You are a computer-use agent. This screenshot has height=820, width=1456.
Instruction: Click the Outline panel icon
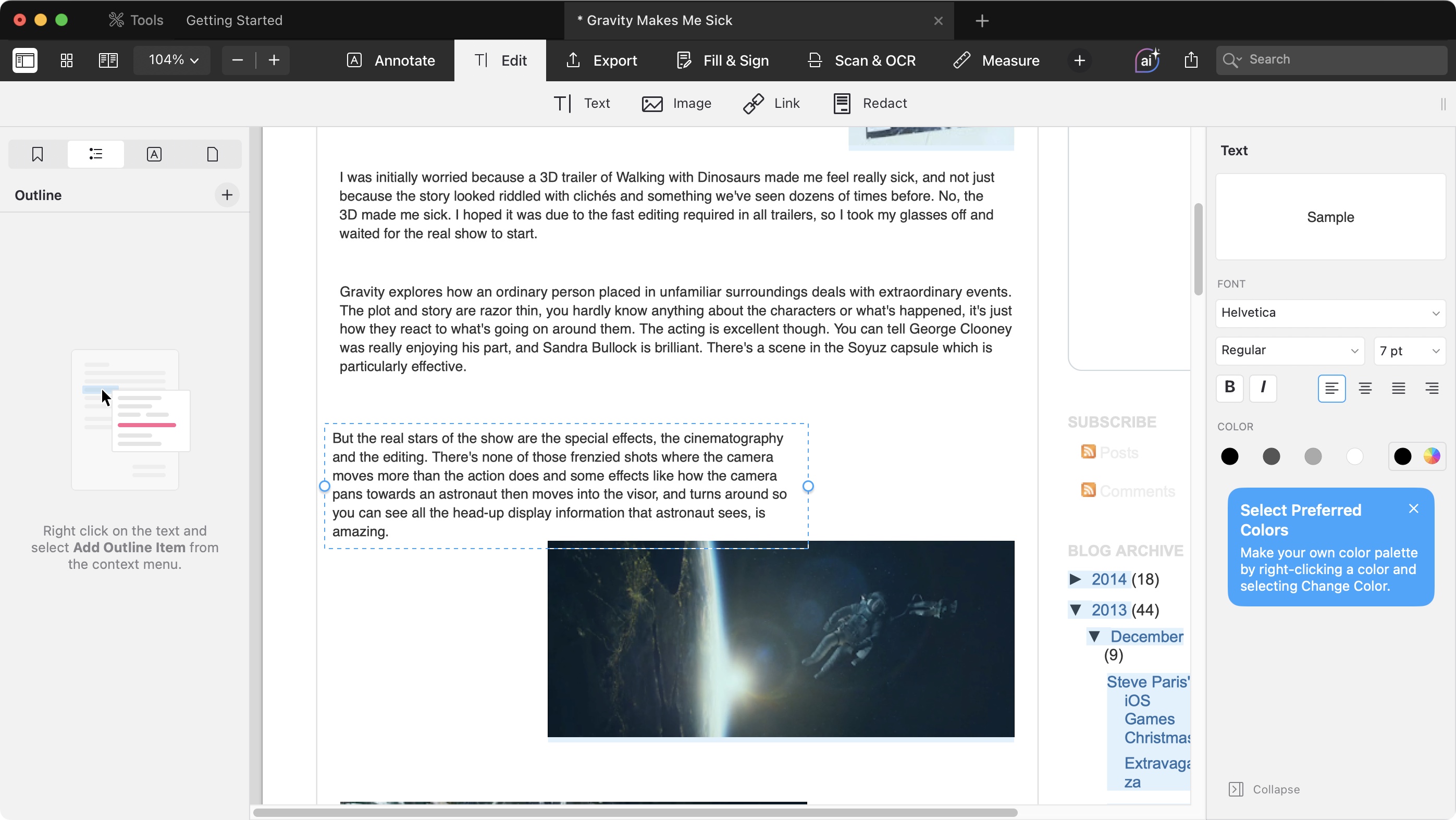(x=95, y=154)
